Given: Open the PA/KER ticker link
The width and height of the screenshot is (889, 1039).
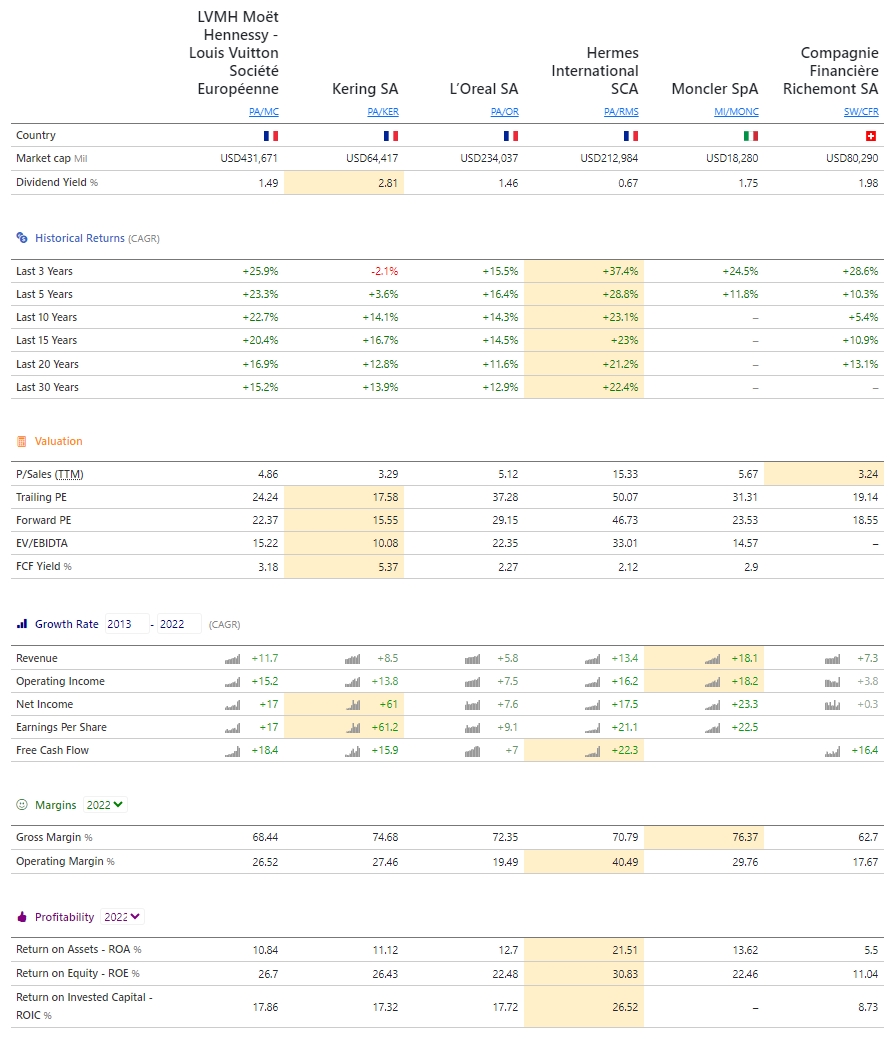Looking at the screenshot, I should 383,112.
